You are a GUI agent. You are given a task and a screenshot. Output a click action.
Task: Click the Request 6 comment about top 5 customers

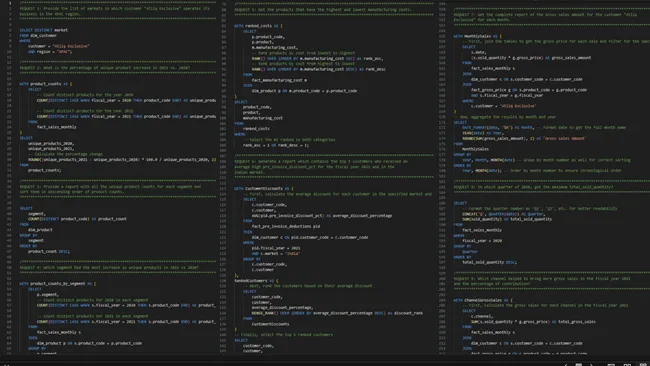pyautogui.click(x=321, y=167)
